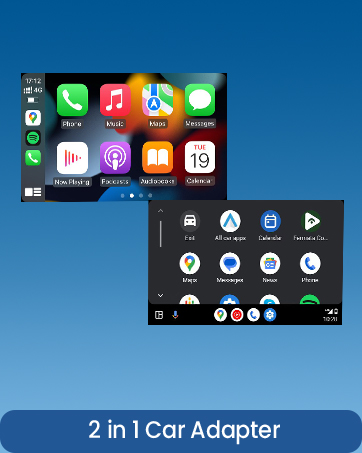Tap Settings gear in Android Auto taskbar
The width and height of the screenshot is (362, 453).
[270, 315]
